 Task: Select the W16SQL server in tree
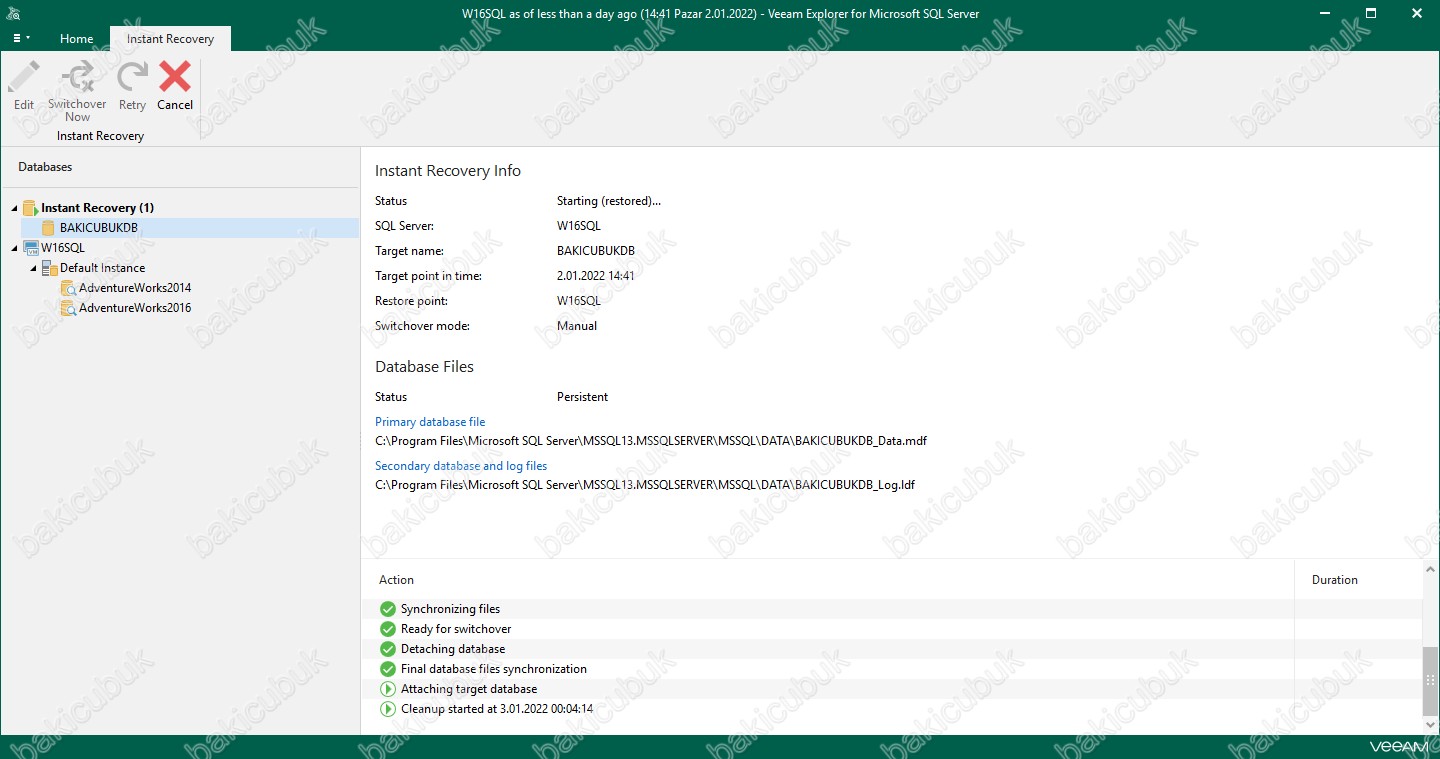(x=63, y=248)
